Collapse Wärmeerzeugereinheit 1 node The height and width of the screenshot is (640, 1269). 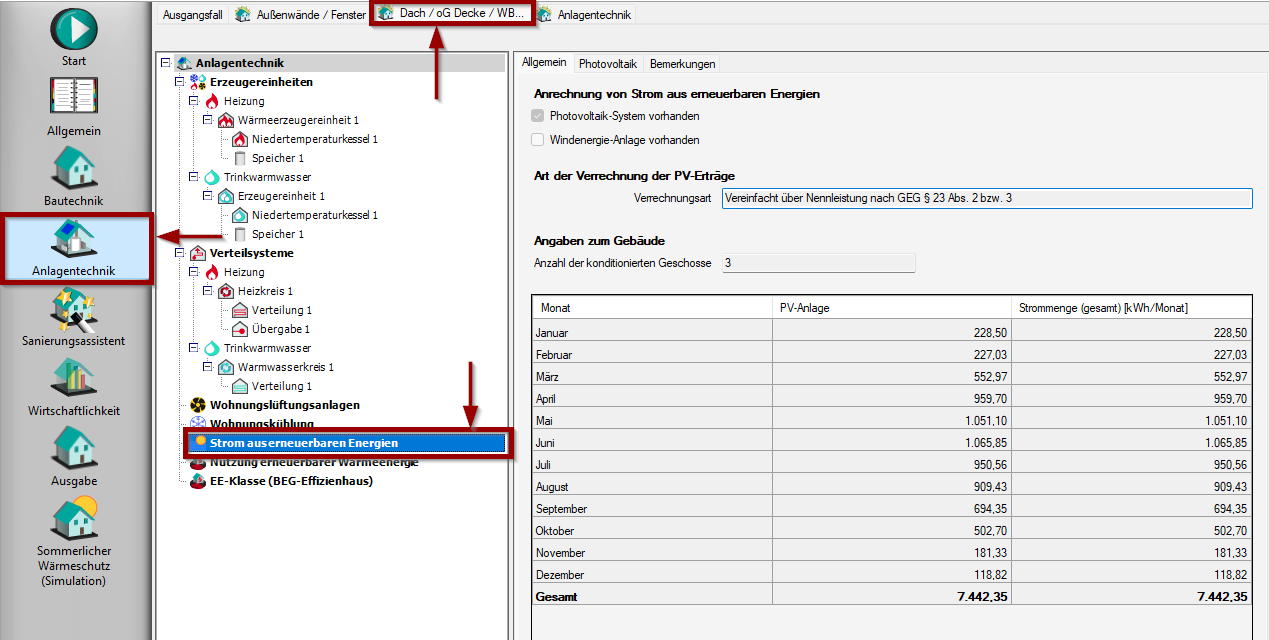click(208, 120)
